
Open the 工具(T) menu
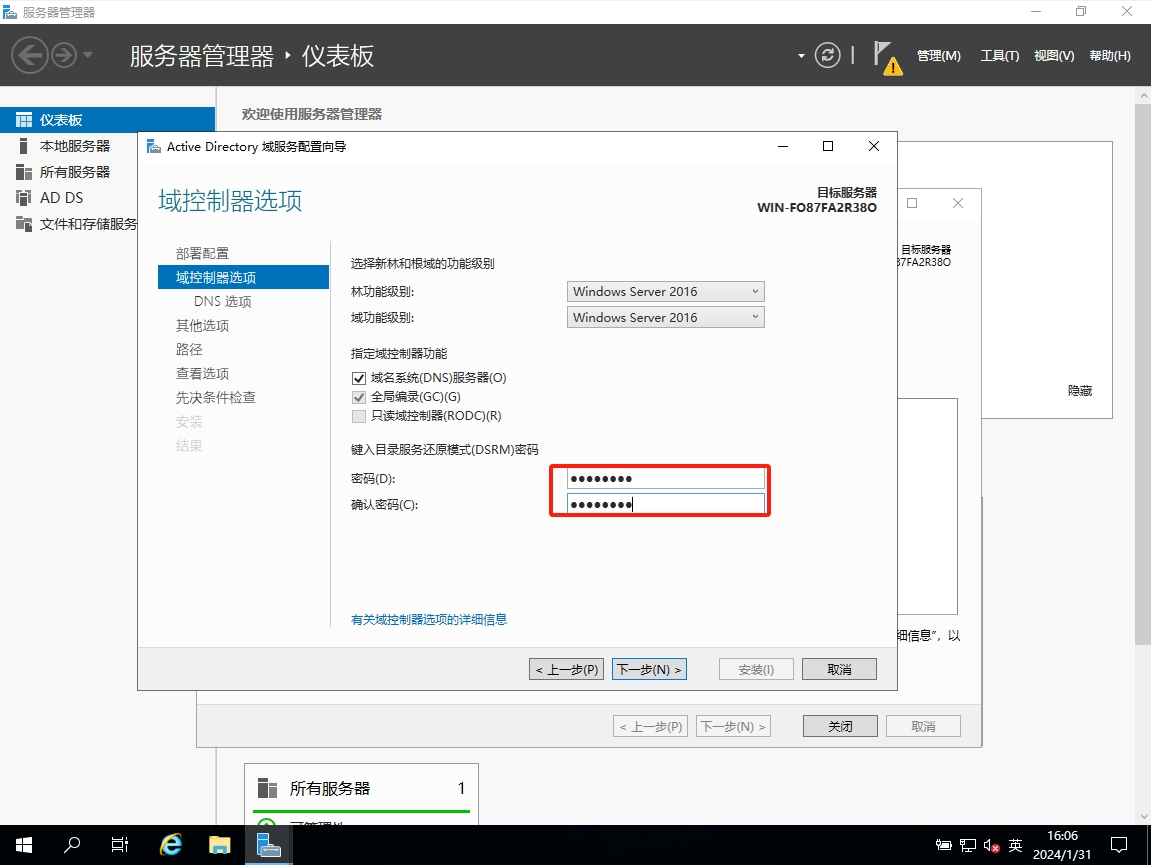tap(999, 56)
